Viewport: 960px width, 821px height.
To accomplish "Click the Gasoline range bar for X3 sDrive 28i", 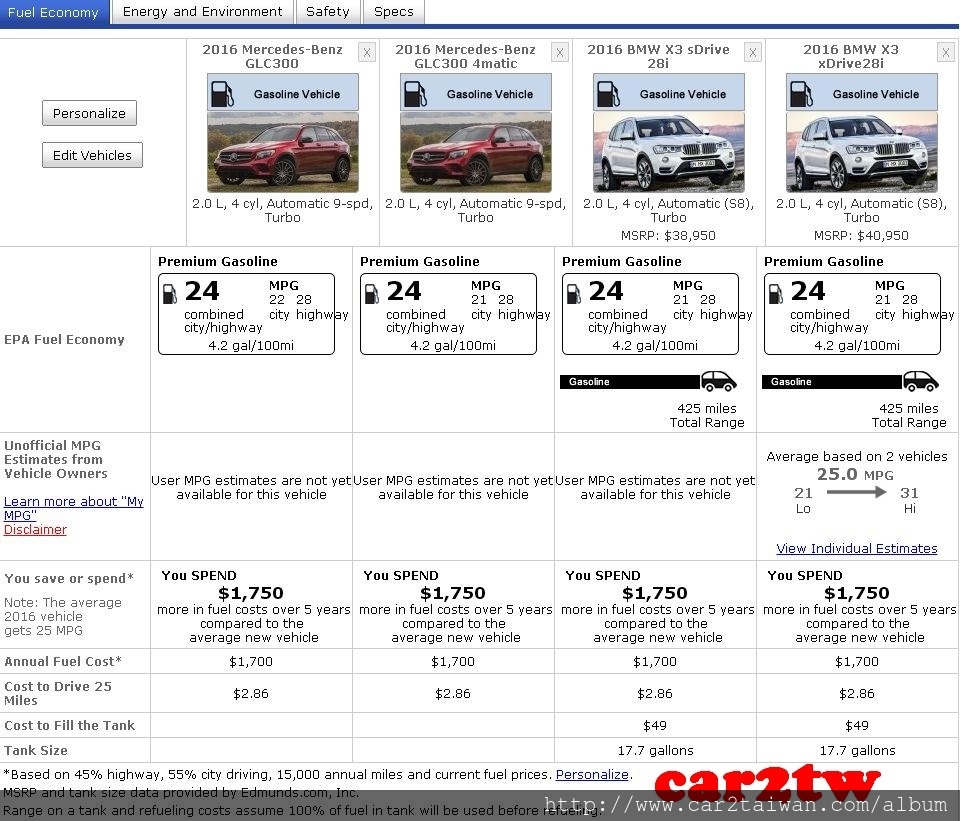I will pos(630,381).
